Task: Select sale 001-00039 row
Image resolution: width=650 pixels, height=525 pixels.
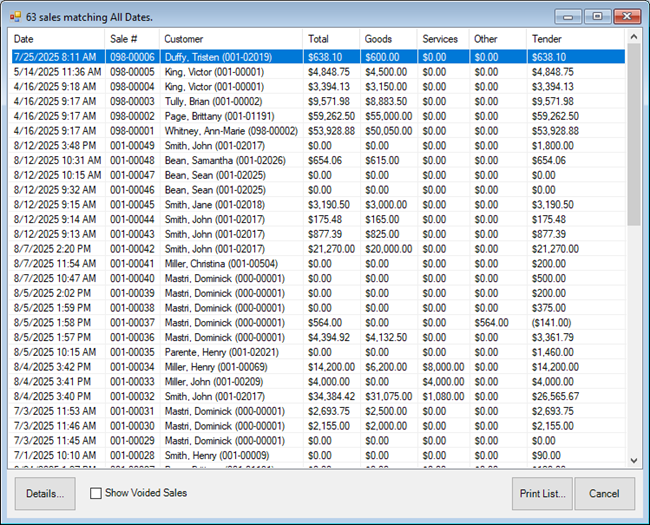Action: coord(318,293)
